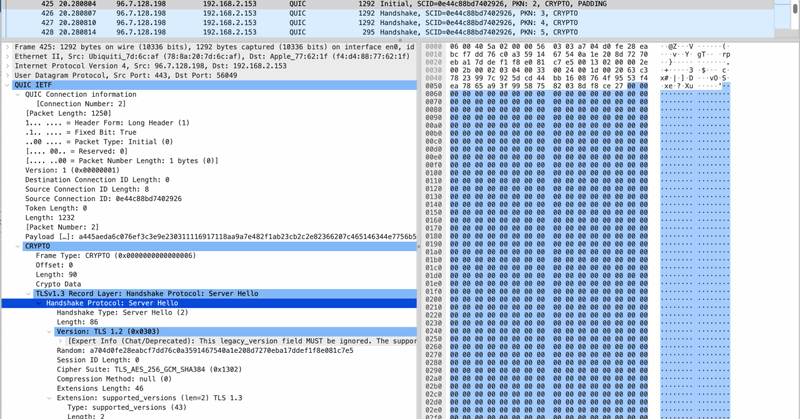Select Frame Type: CRYPTO line
This screenshot has width=800, height=419.
(115, 256)
